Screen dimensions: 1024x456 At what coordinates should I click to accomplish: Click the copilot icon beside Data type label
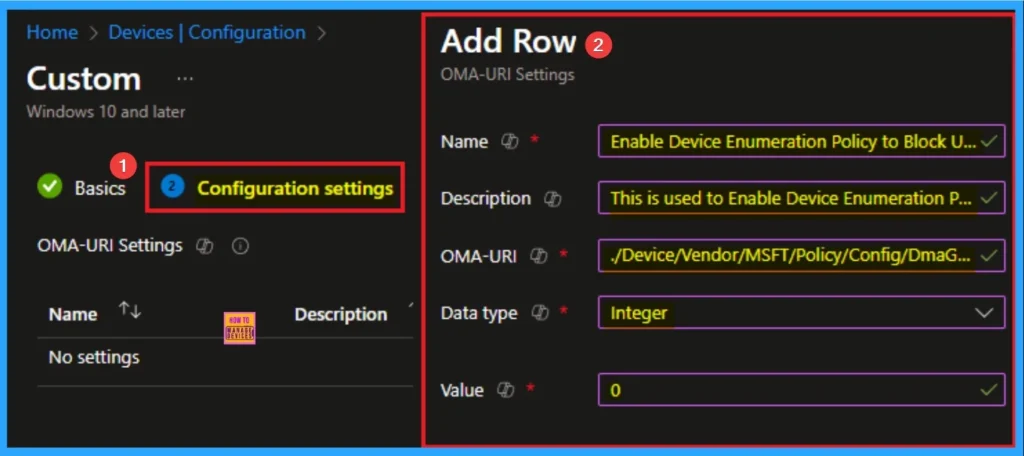pyautogui.click(x=540, y=313)
